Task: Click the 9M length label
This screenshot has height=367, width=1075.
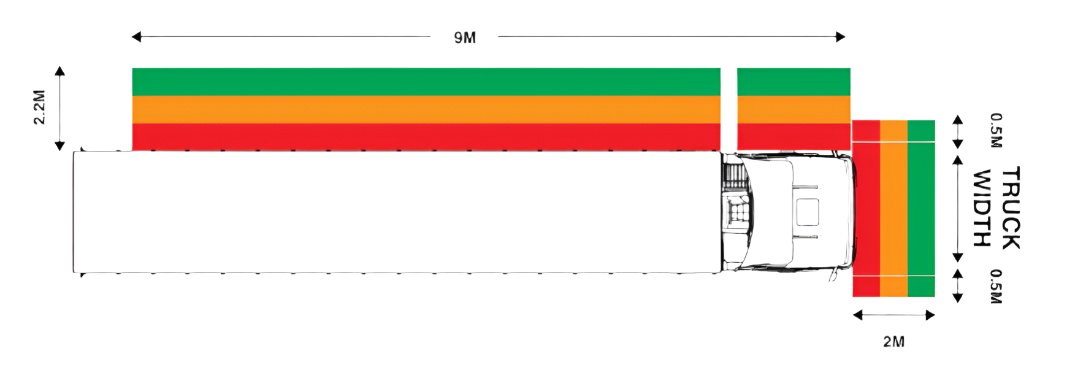Action: [464, 38]
